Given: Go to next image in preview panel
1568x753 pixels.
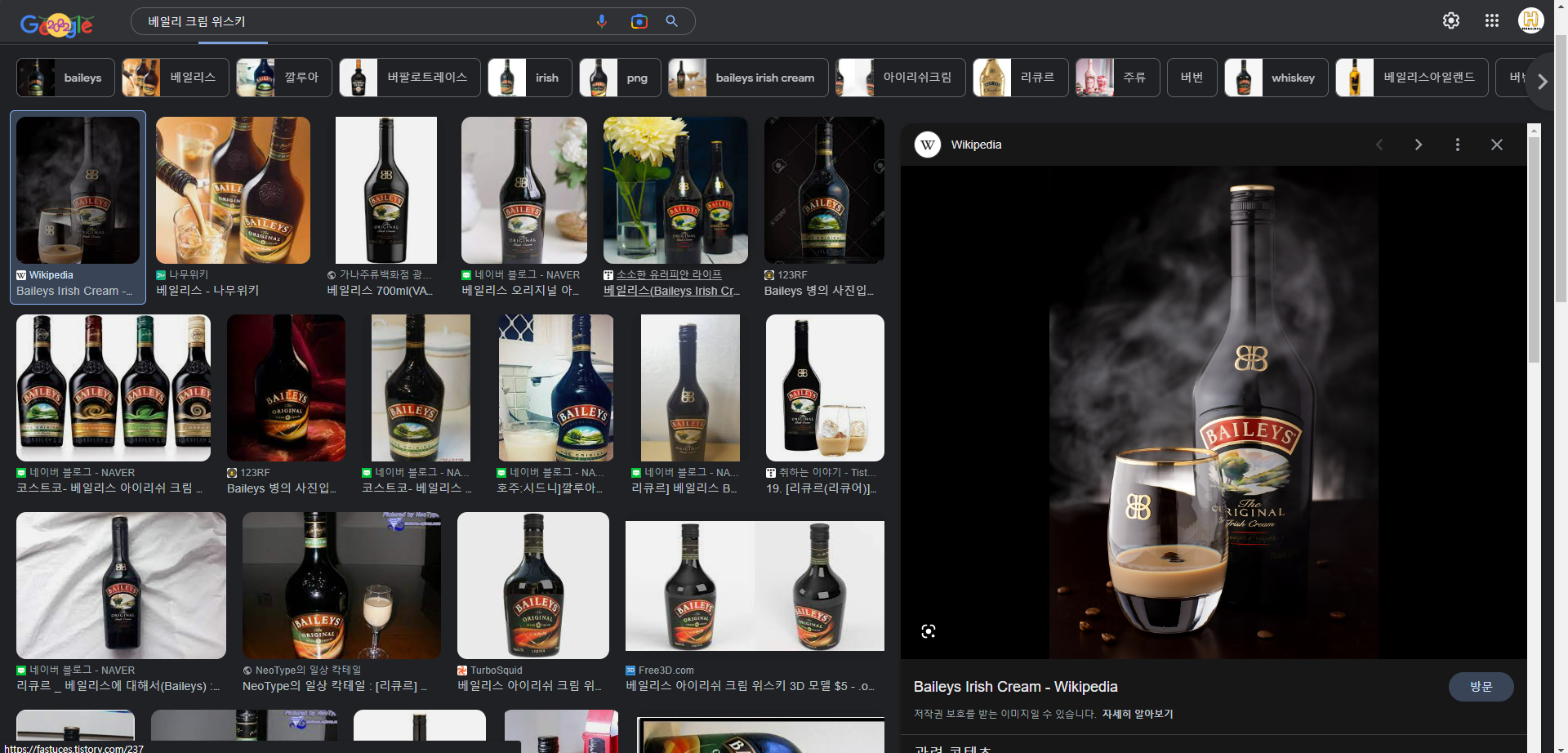Looking at the screenshot, I should pyautogui.click(x=1419, y=145).
